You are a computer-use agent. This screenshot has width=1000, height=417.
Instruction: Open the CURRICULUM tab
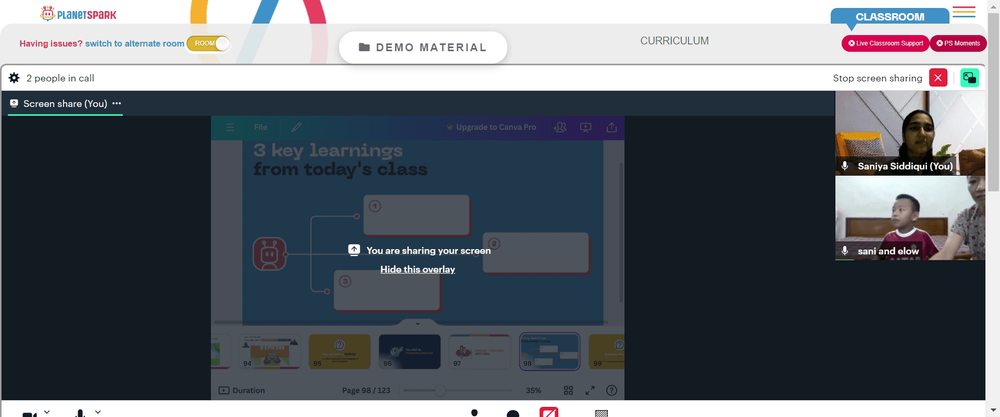[674, 41]
